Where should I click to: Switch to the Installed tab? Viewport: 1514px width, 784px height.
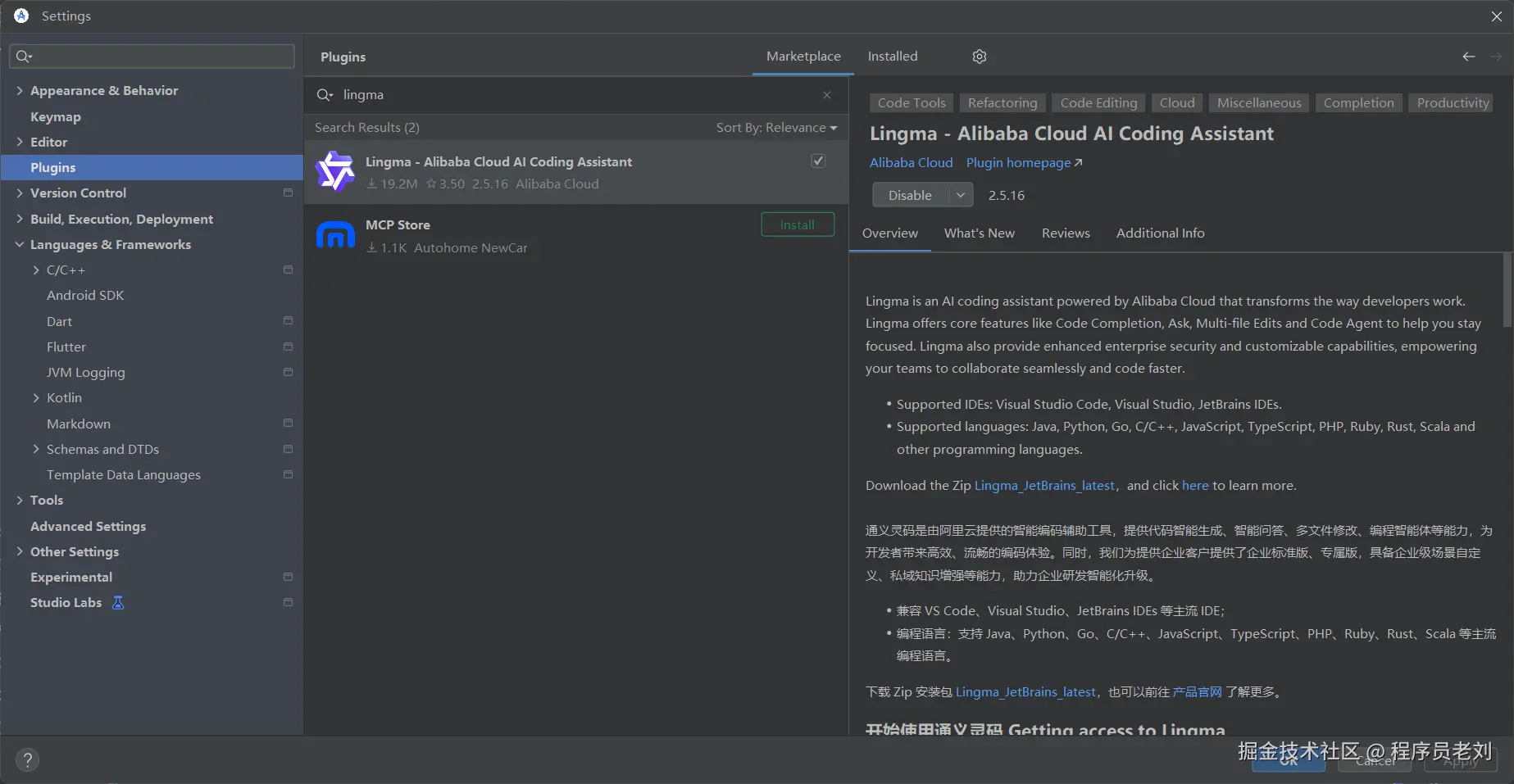click(x=893, y=57)
